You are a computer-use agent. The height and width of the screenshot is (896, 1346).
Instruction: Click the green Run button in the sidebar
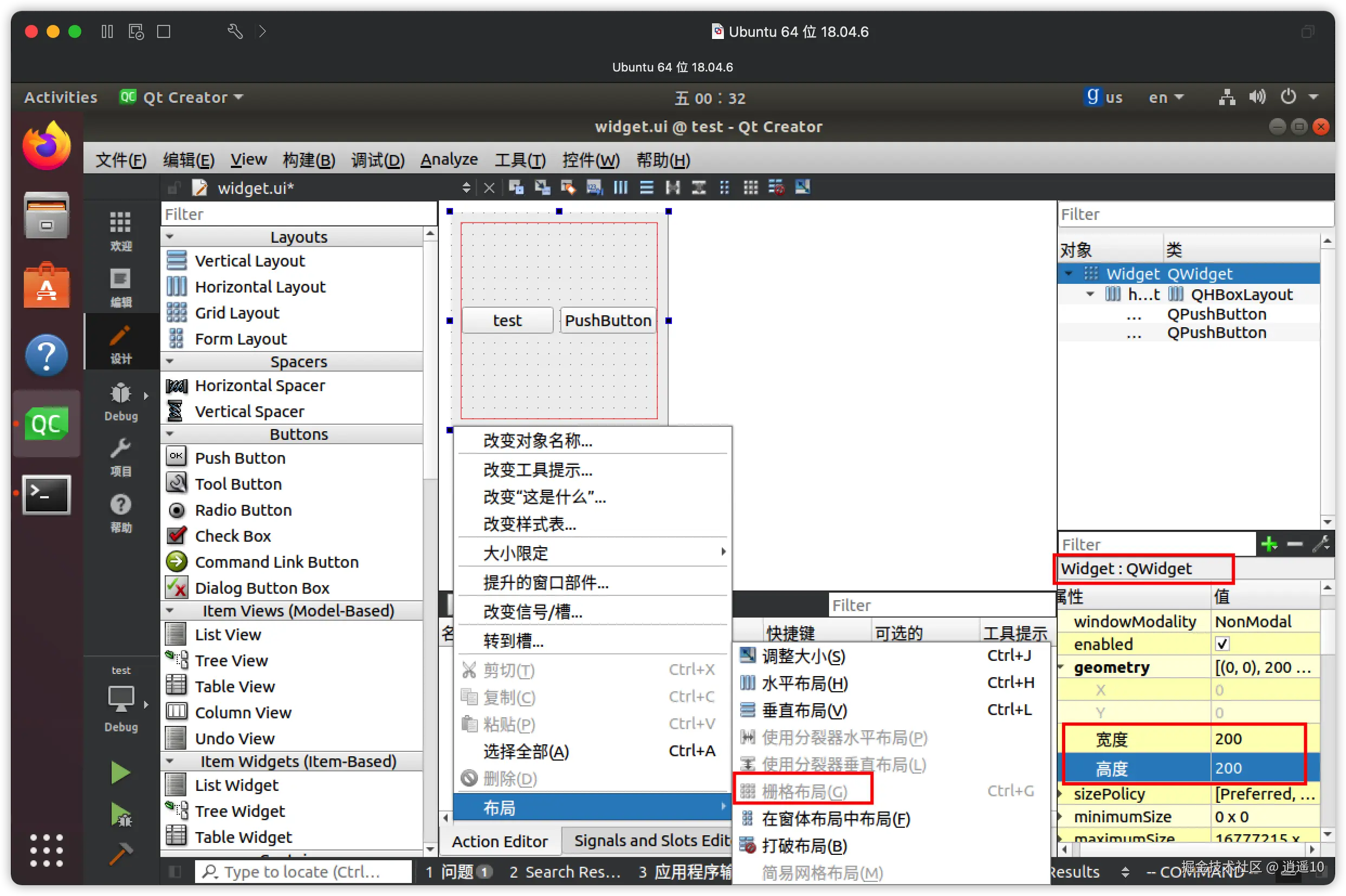(120, 772)
